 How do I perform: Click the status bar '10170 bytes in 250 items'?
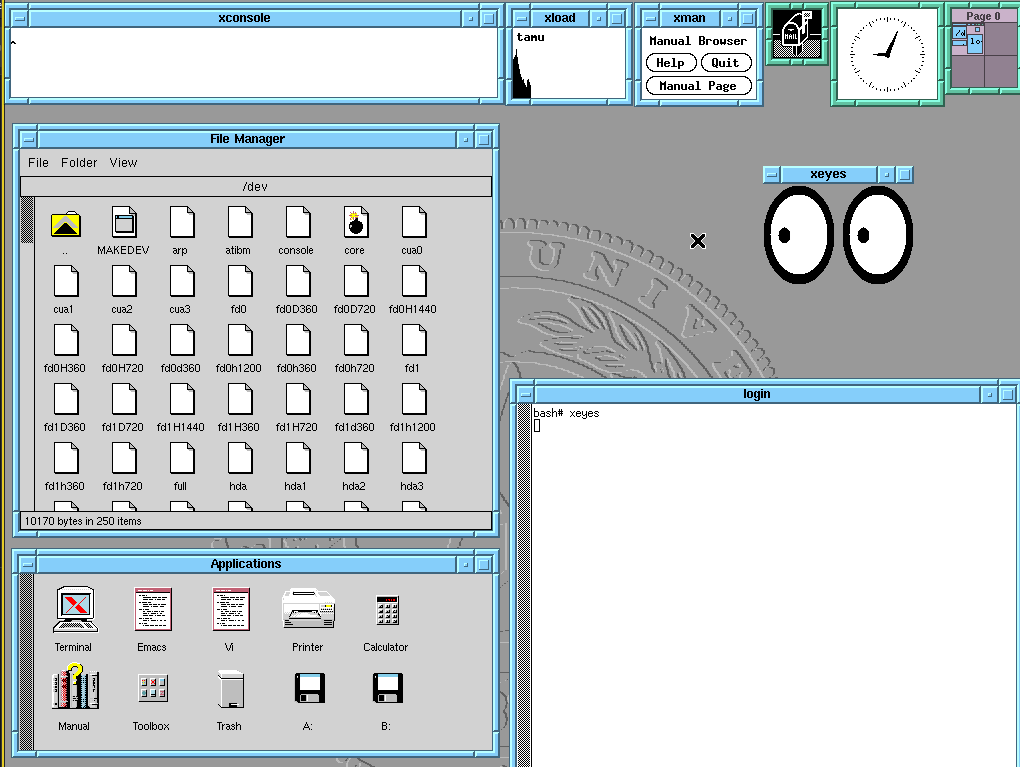256,521
